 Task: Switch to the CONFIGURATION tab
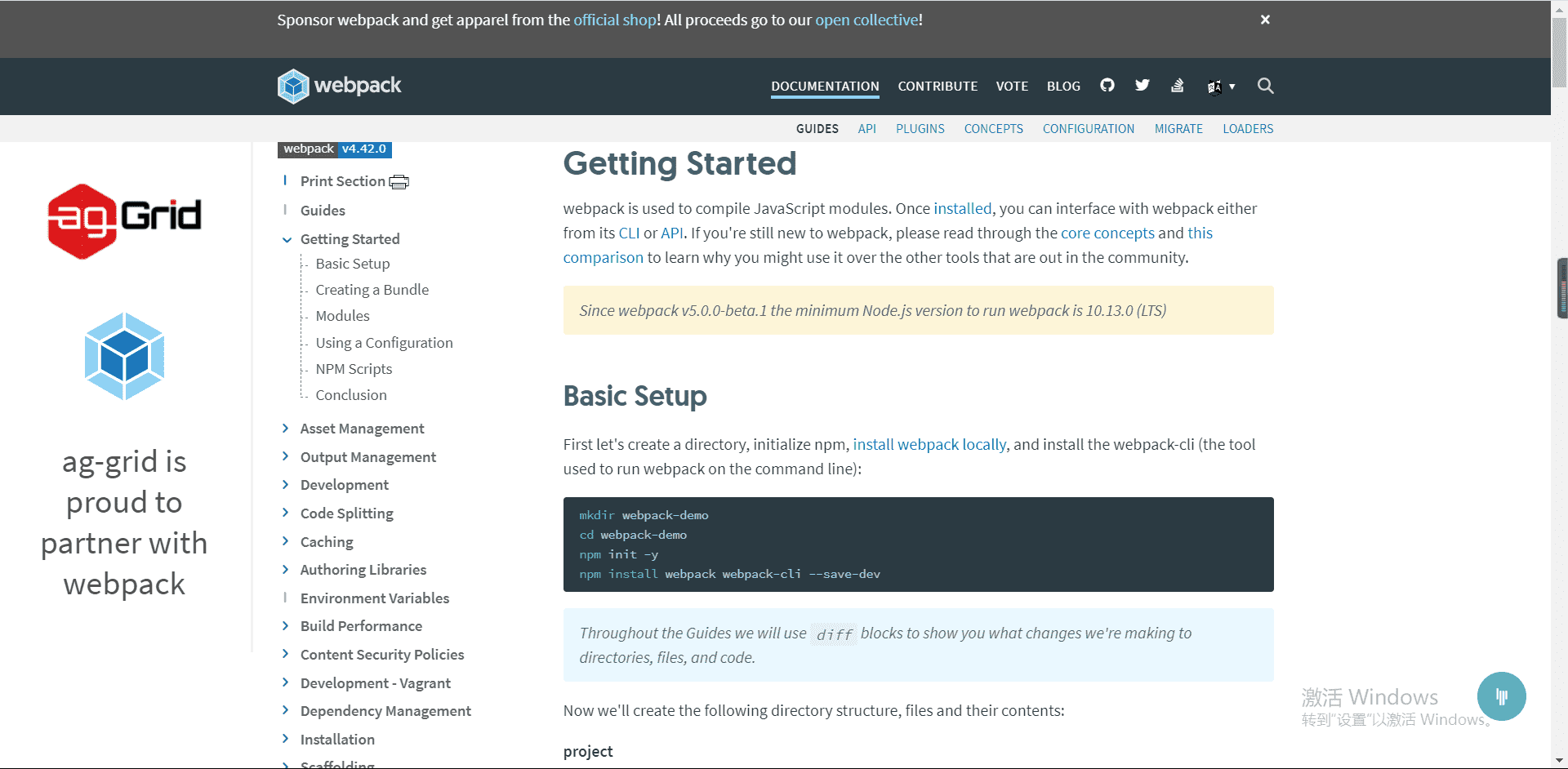point(1088,129)
